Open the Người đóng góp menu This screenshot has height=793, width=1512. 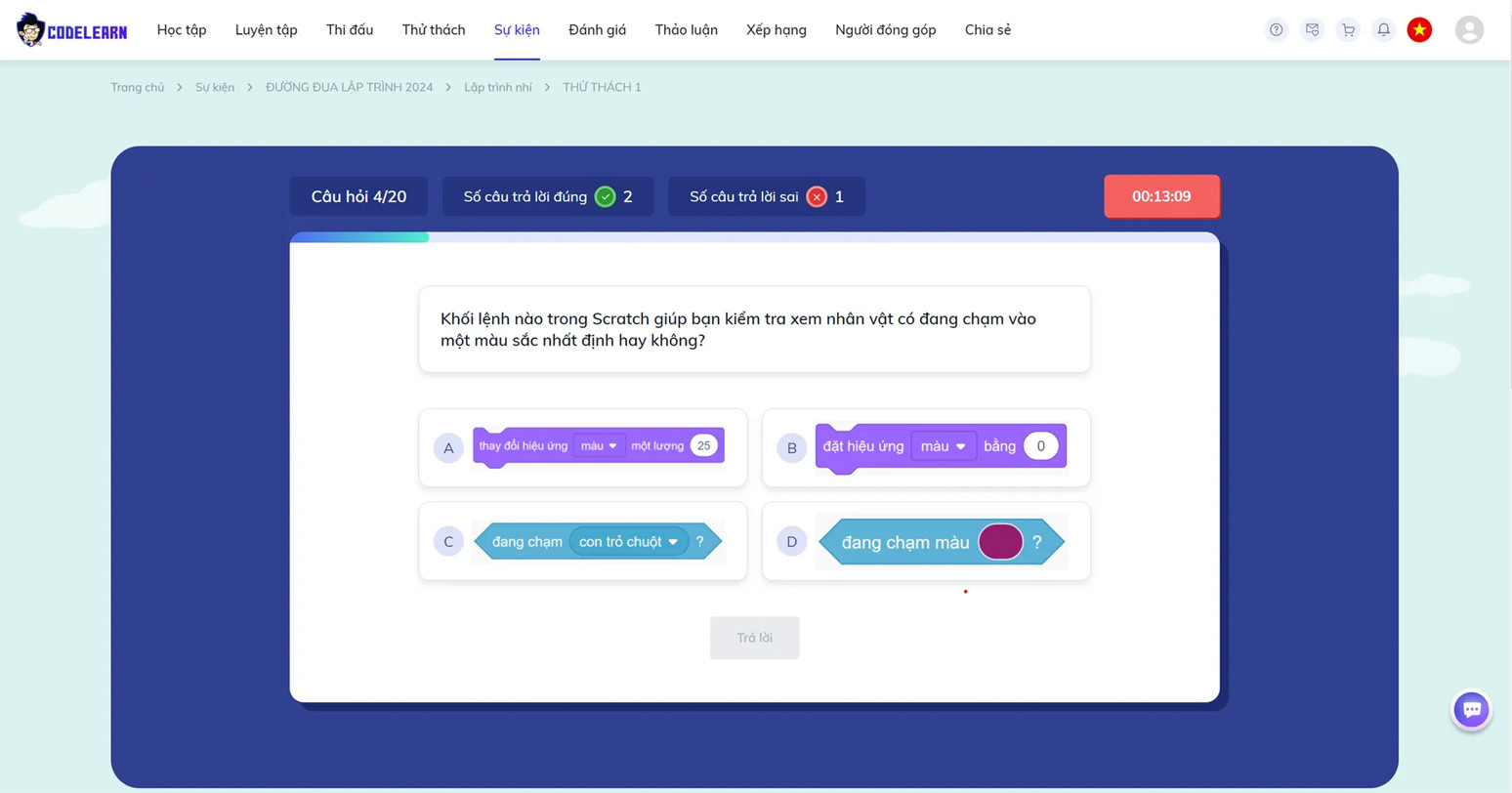(x=885, y=30)
